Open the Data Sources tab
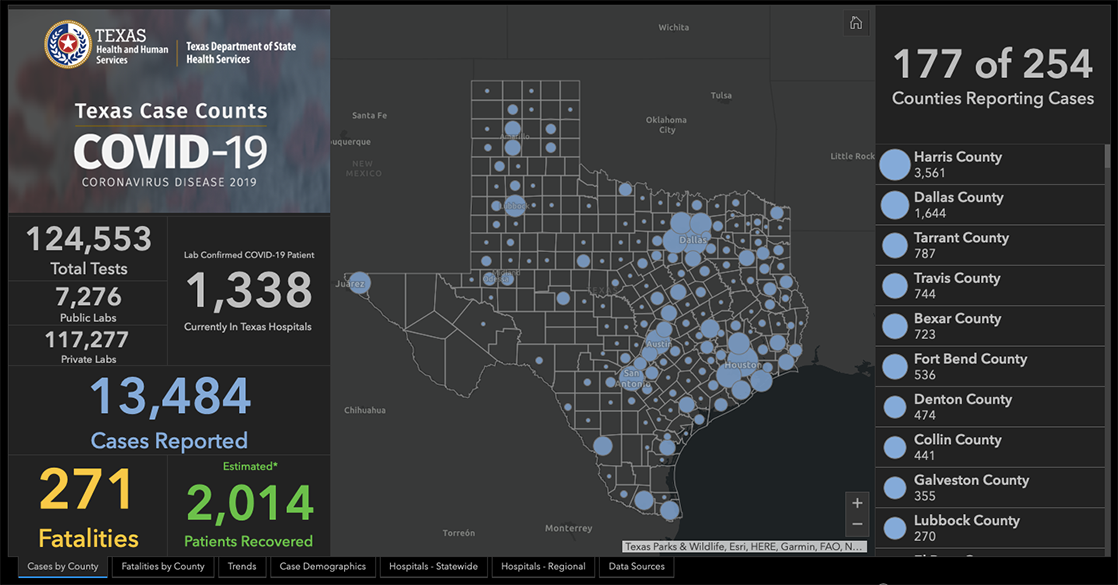The image size is (1118, 585). 636,566
